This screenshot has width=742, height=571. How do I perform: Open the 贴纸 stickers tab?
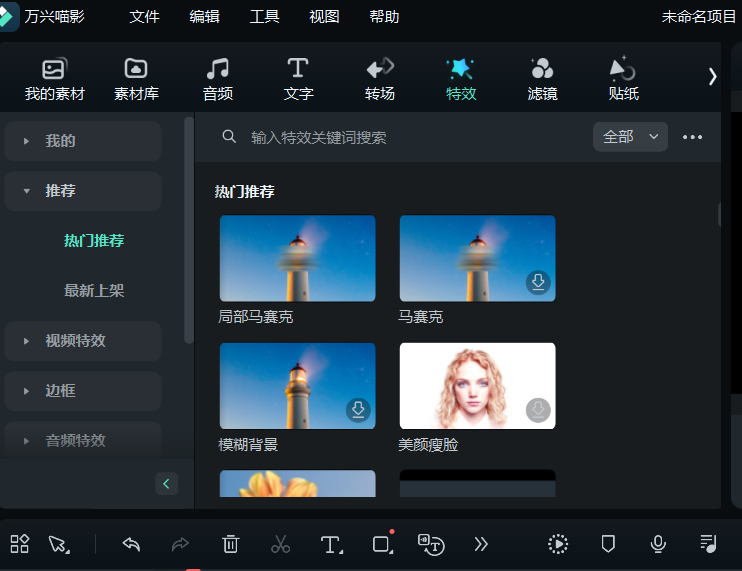point(623,79)
